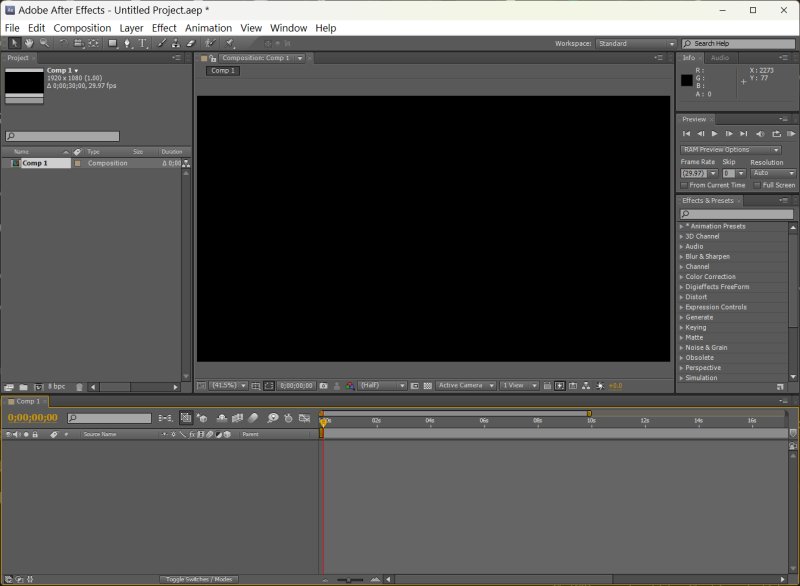
Task: Select the Eraser tool
Action: tap(190, 44)
